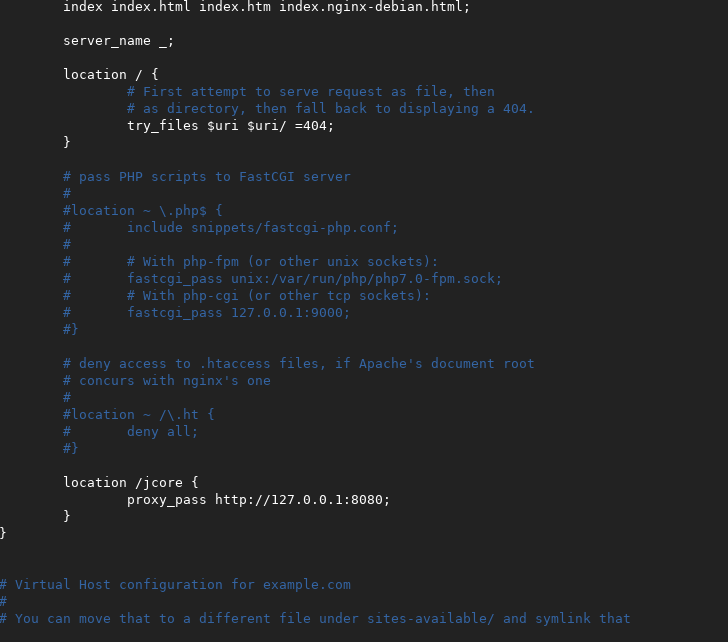Click 'With php-cgi (or other tcp sockets)' comment
Viewport: 728px width, 642px height.
pyautogui.click(x=278, y=296)
